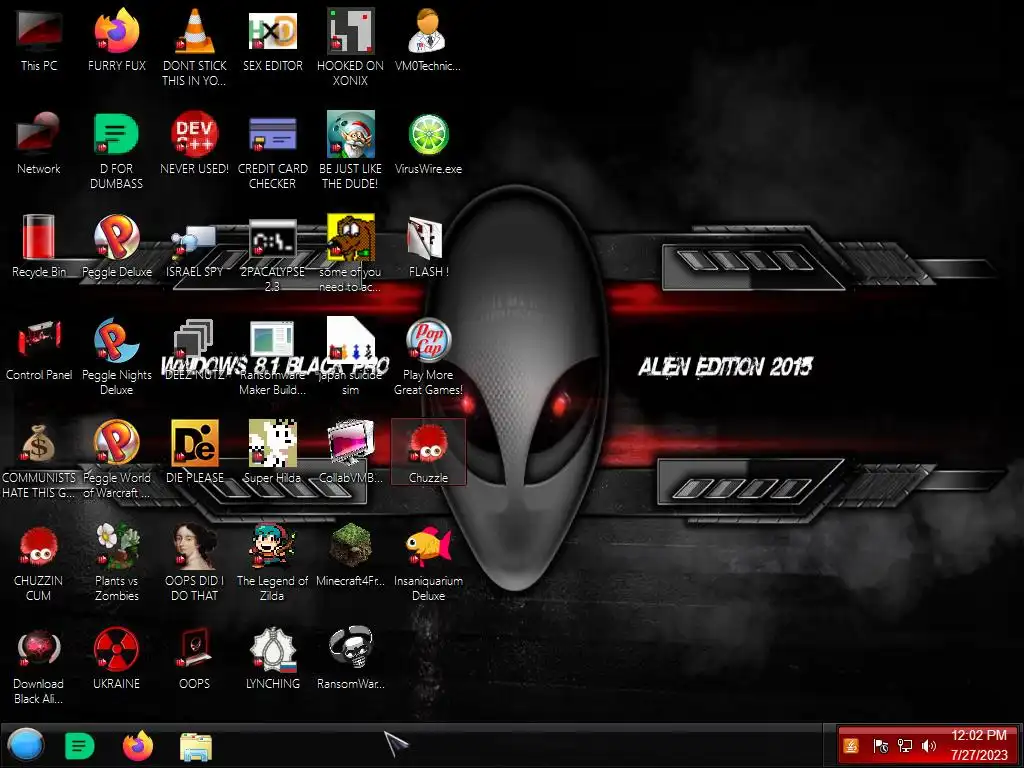Viewport: 1024px width, 768px height.
Task: Open the Start orb on taskbar
Action: (x=26, y=745)
